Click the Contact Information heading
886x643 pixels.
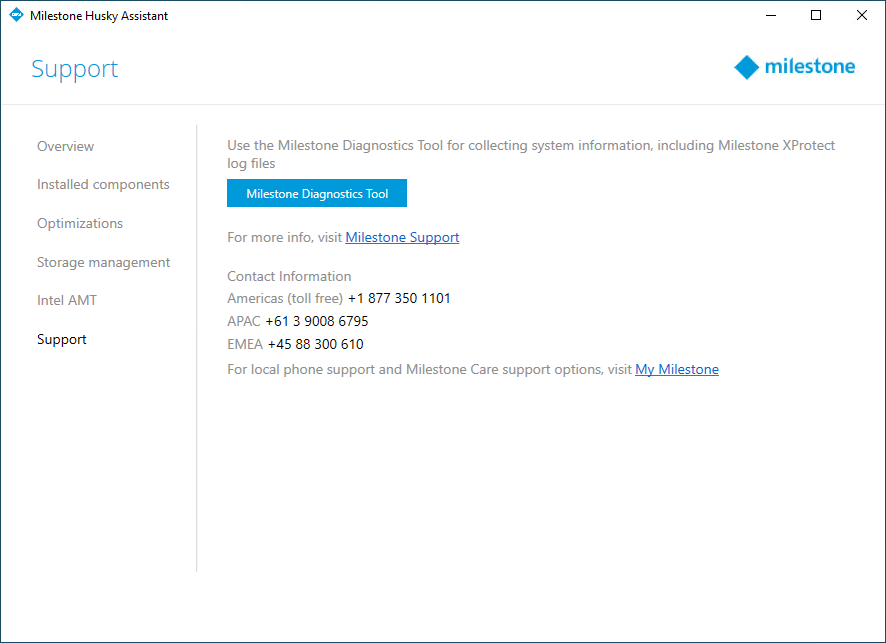[289, 276]
